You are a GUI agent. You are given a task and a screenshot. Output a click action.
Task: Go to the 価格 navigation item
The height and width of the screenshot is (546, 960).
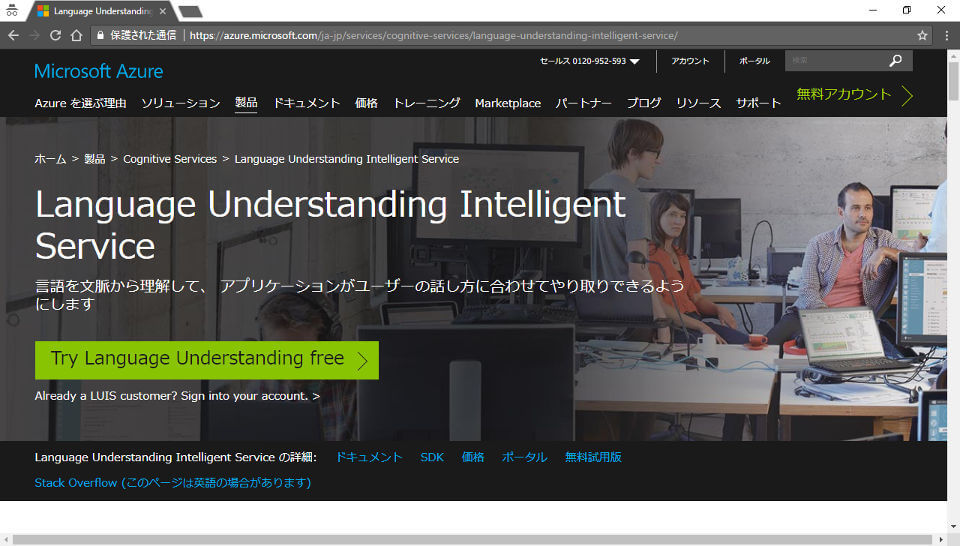[366, 103]
